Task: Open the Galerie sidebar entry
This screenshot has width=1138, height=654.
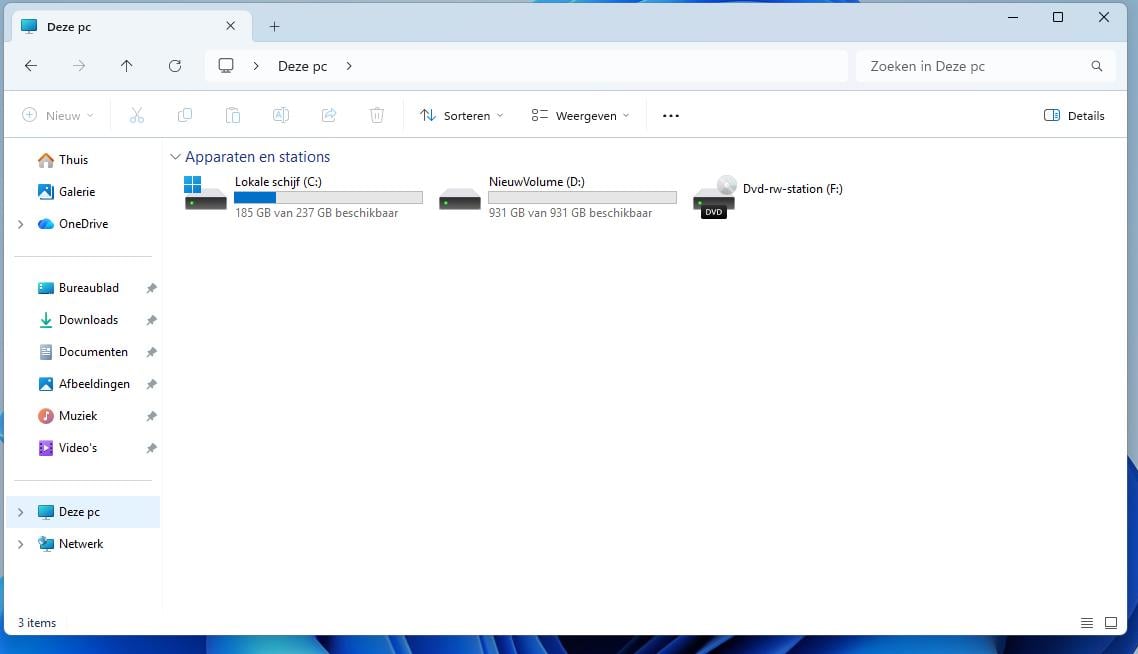Action: pyautogui.click(x=77, y=191)
